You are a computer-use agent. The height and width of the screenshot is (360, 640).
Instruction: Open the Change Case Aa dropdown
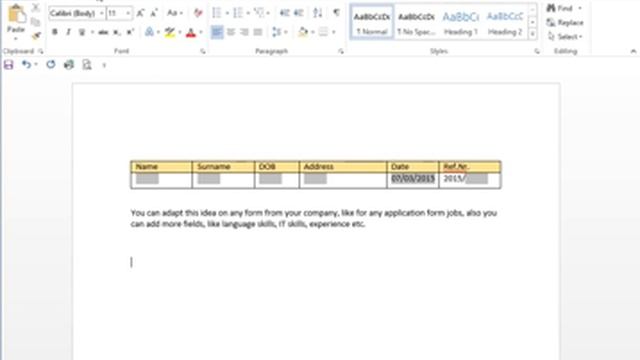pos(175,13)
